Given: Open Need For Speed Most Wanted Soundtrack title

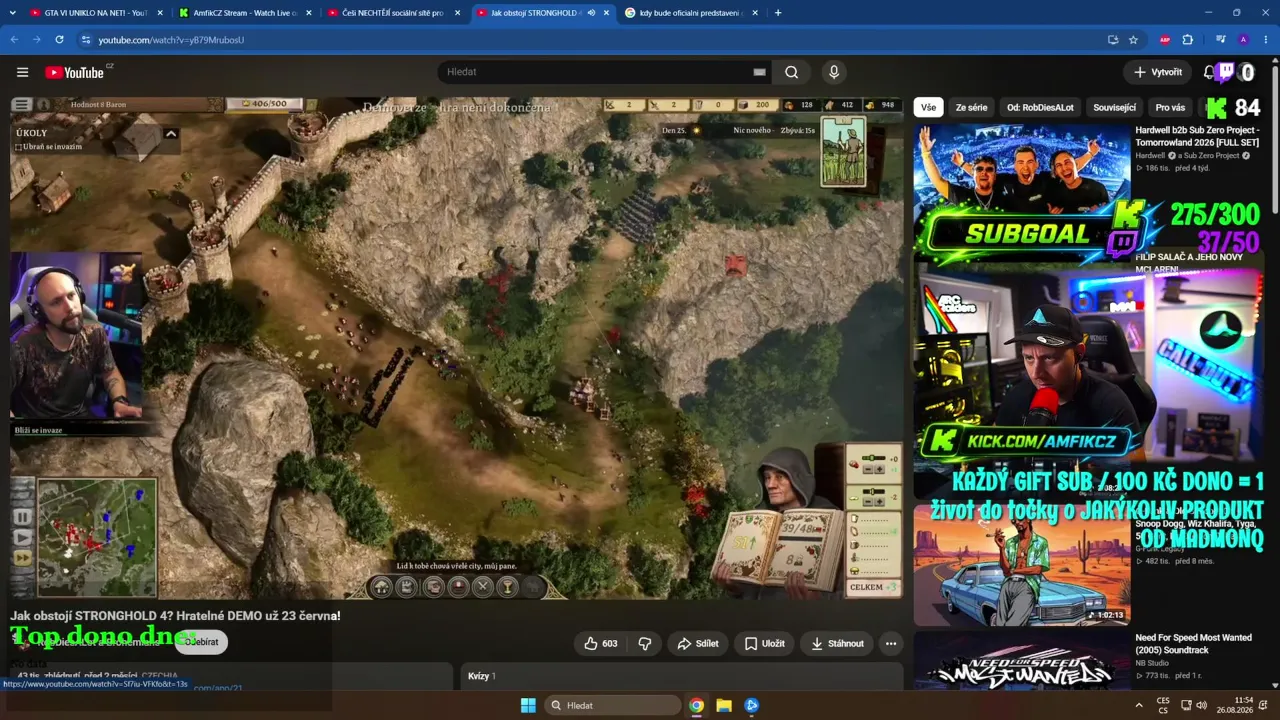Looking at the screenshot, I should [x=1193, y=643].
